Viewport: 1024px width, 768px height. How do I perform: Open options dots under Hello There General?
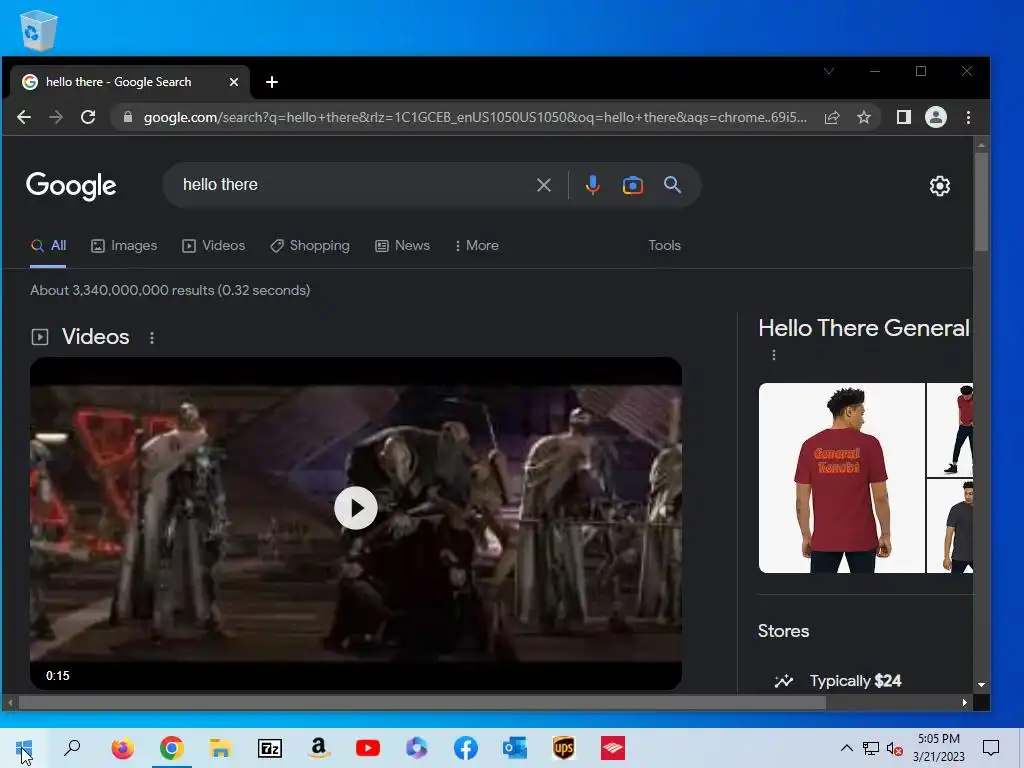click(774, 355)
